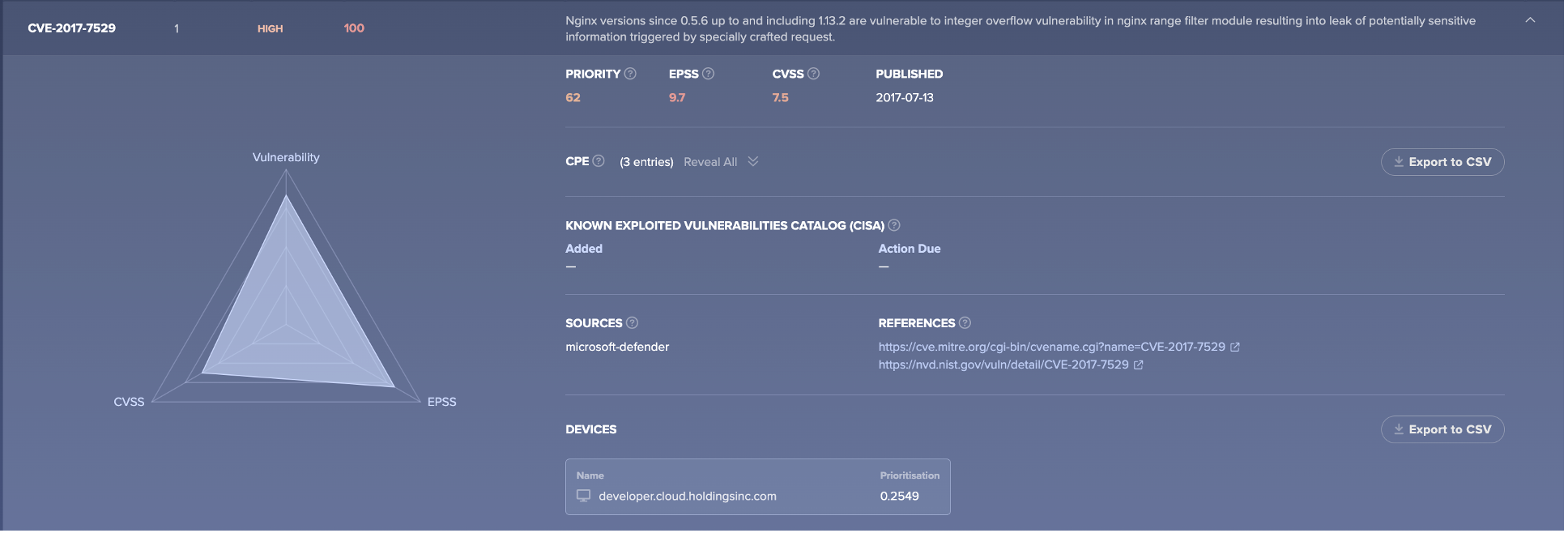
Task: Click the EPSS value 9.7
Action: click(677, 97)
